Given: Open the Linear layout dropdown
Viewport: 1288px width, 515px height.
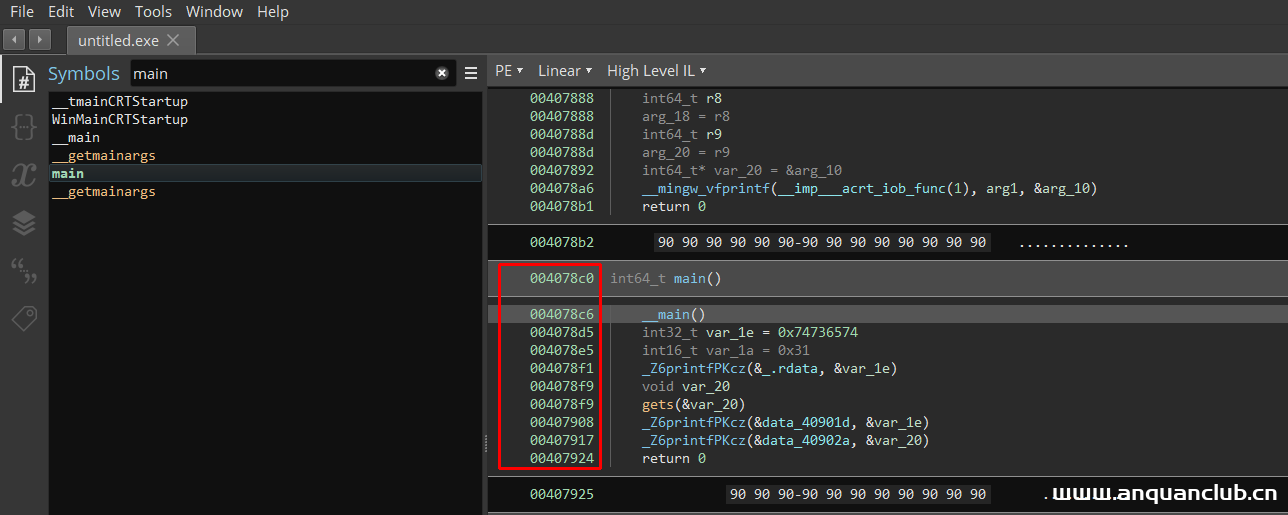Looking at the screenshot, I should pos(564,71).
